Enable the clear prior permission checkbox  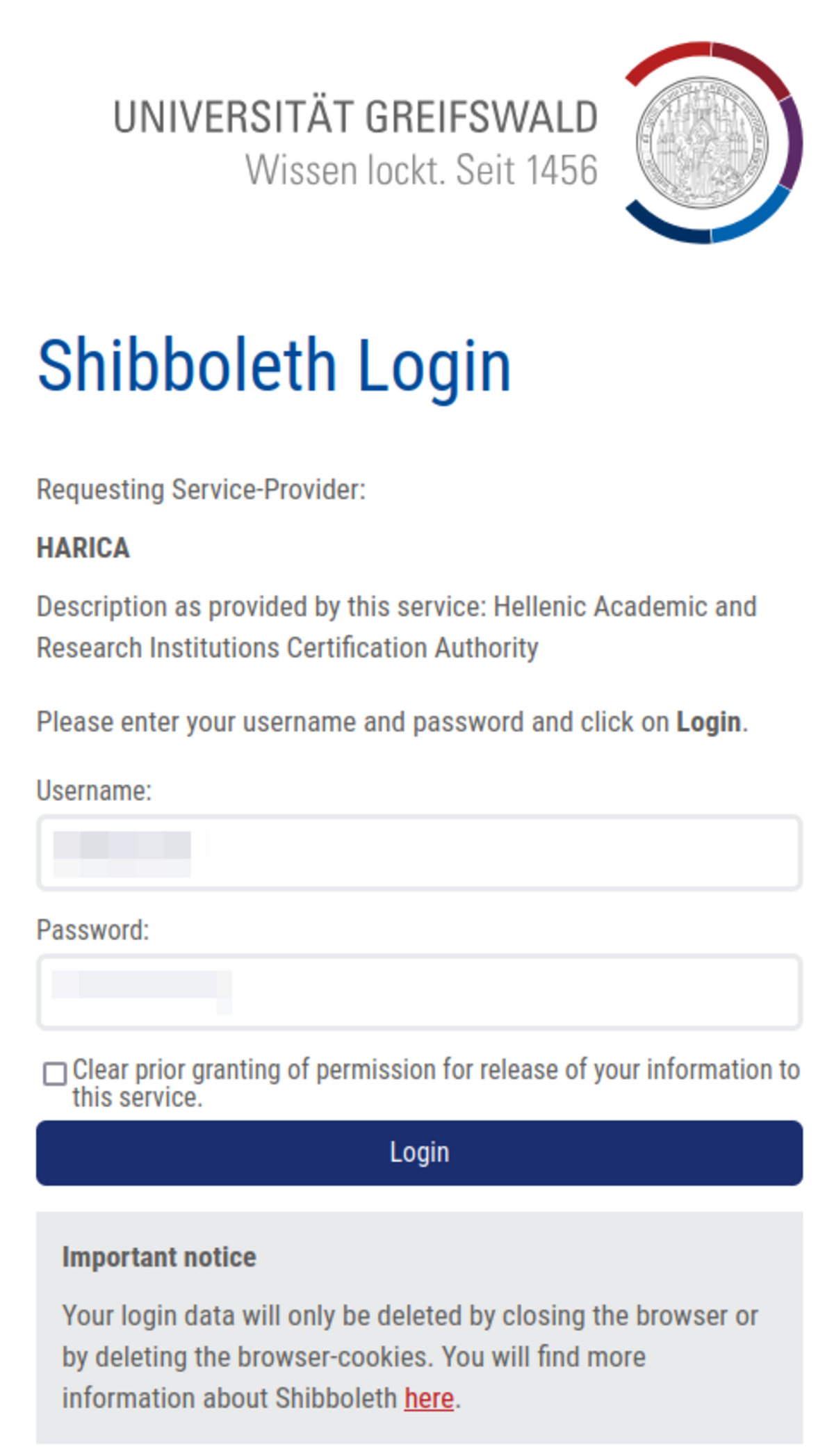tap(55, 1074)
